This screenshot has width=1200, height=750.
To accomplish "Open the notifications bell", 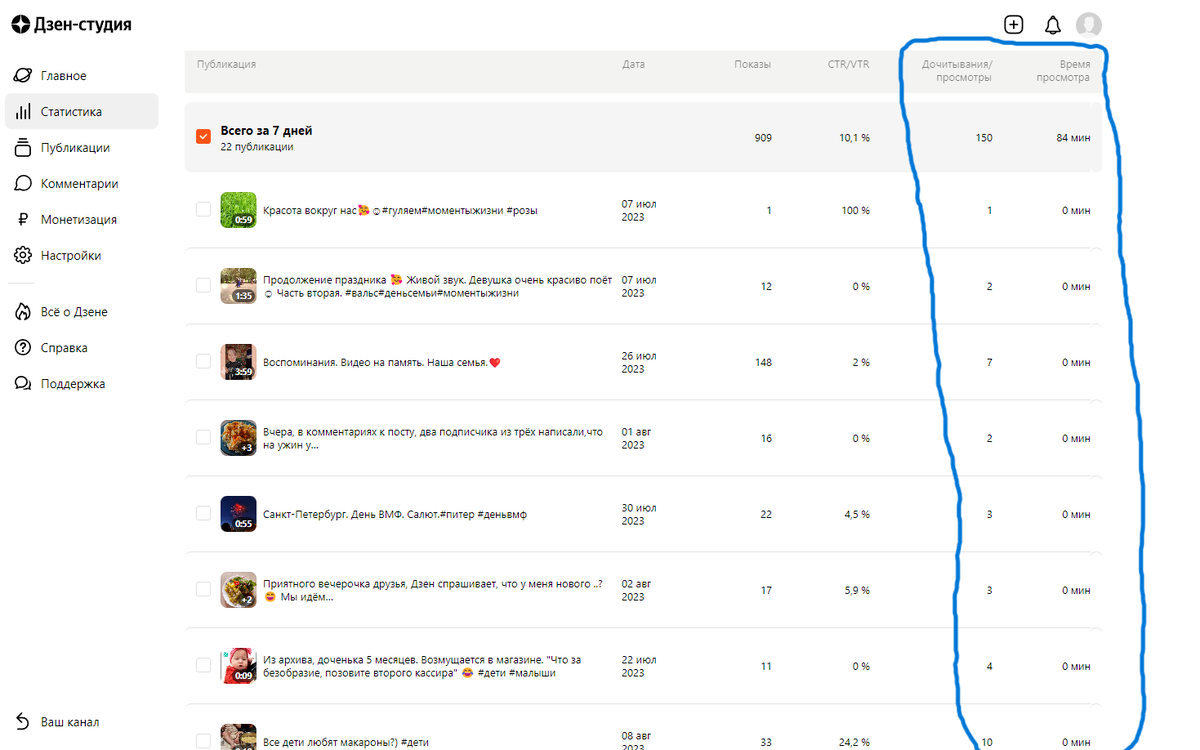I will point(1052,25).
